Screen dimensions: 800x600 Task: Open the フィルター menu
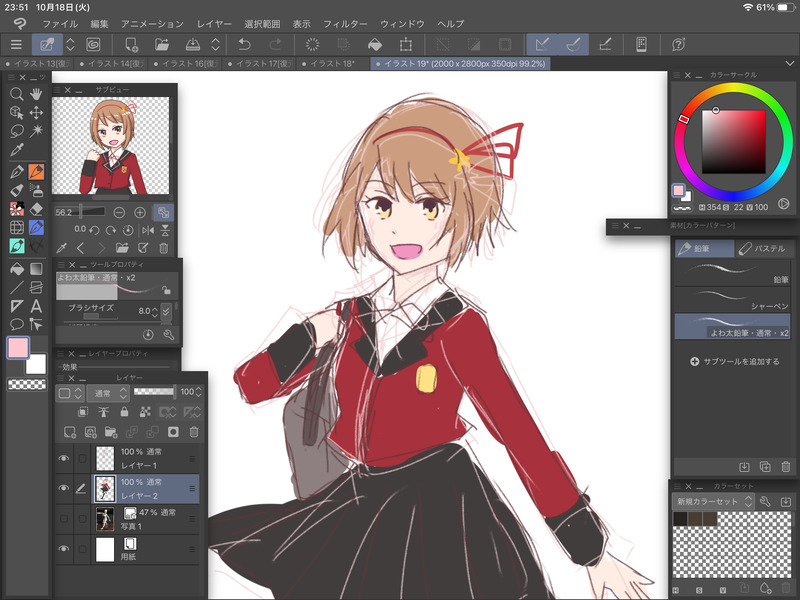point(345,24)
